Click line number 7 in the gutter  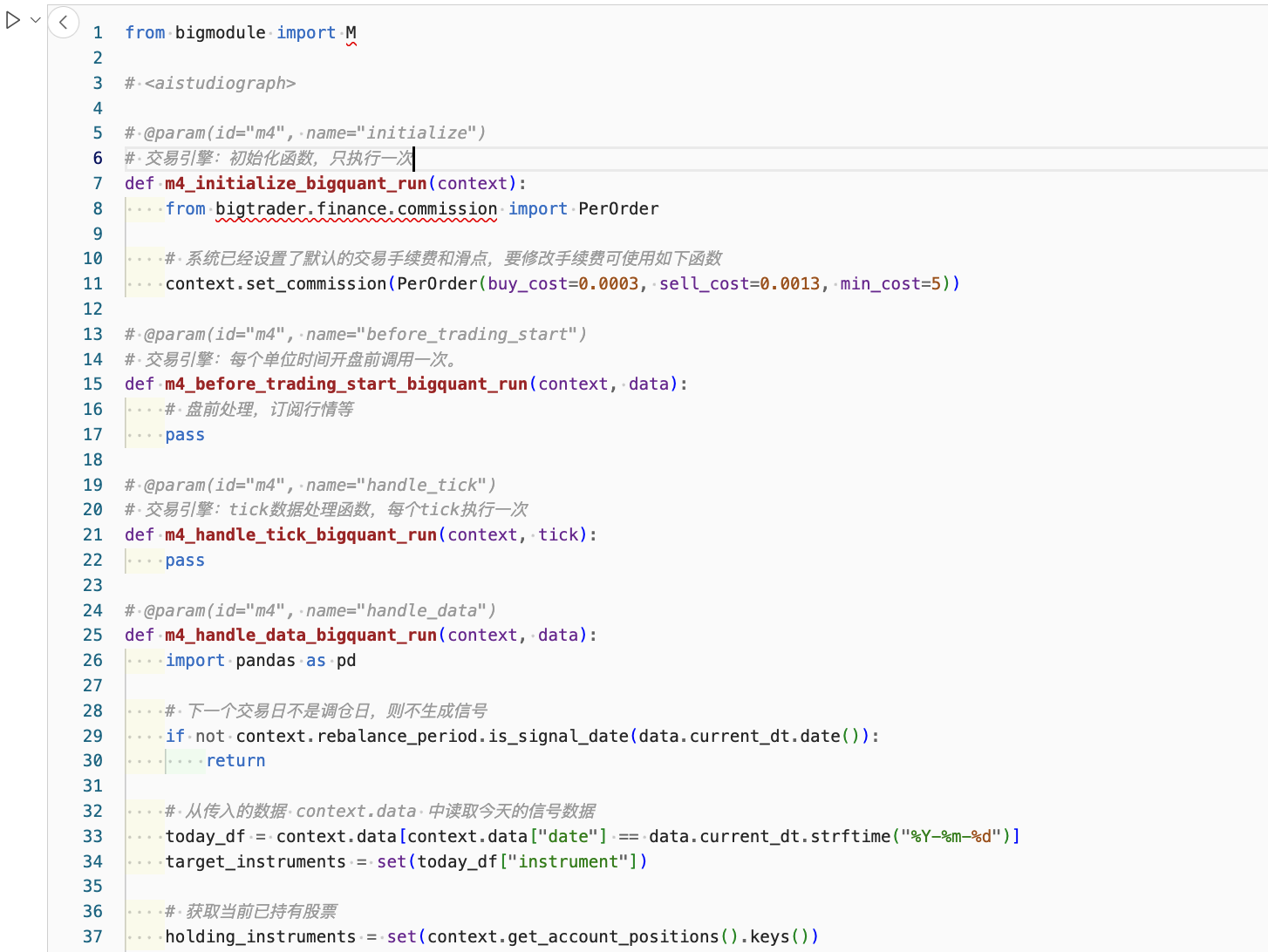98,183
